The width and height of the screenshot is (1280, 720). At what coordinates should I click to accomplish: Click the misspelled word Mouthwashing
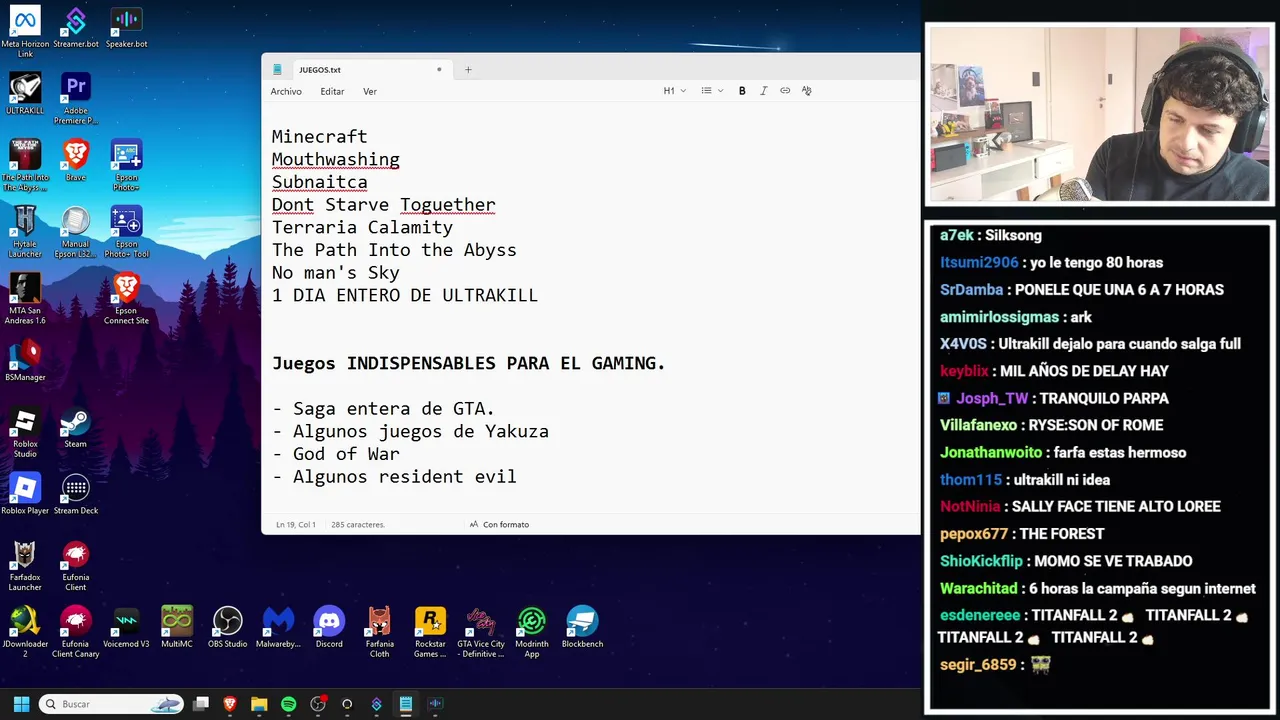pyautogui.click(x=335, y=159)
